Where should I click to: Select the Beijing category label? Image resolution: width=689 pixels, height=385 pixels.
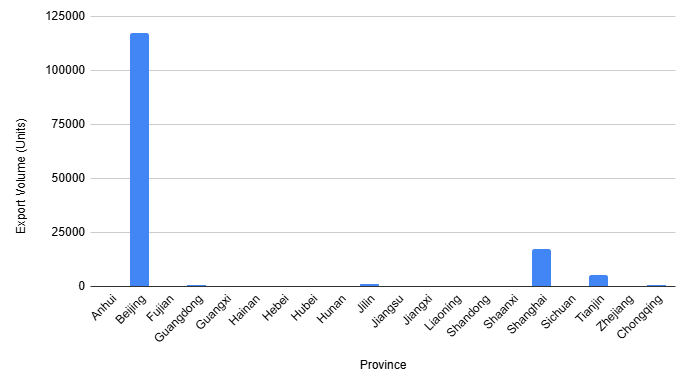tap(131, 309)
